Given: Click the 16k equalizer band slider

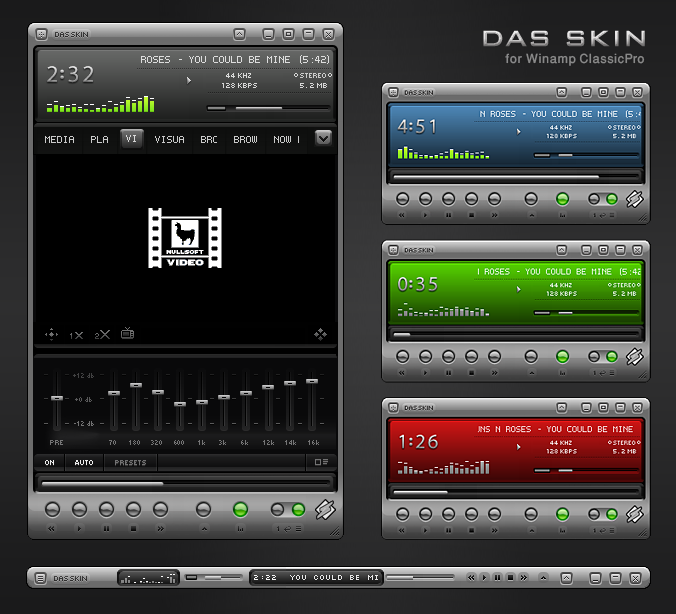Looking at the screenshot, I should (312, 400).
